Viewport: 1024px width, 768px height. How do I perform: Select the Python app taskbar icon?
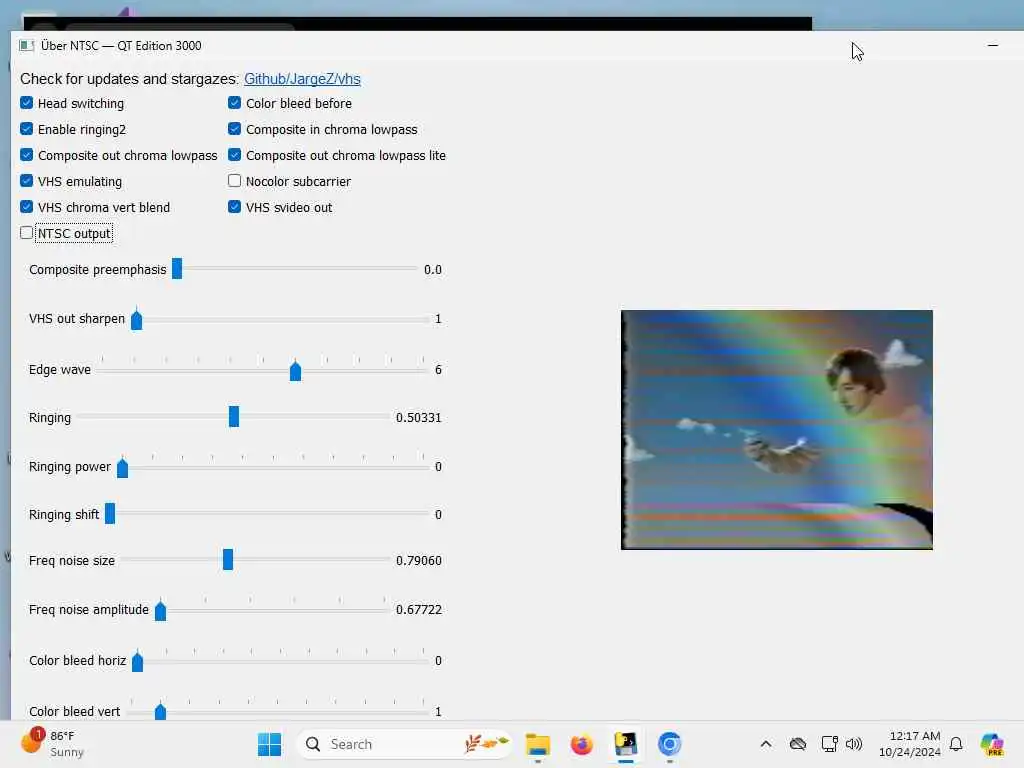(x=626, y=744)
